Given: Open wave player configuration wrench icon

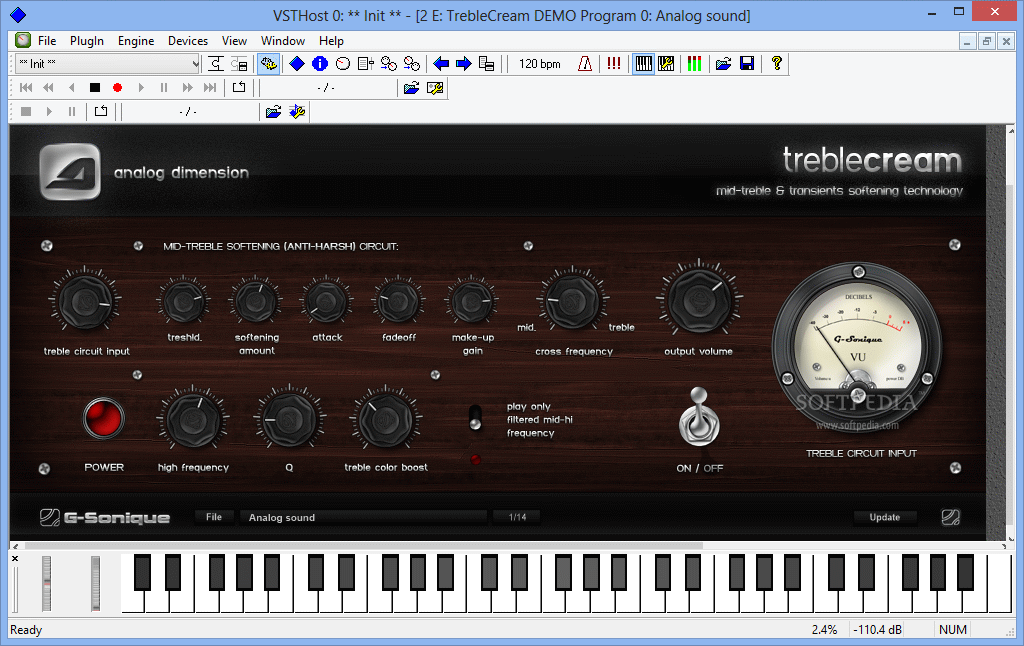Looking at the screenshot, I should [x=297, y=112].
